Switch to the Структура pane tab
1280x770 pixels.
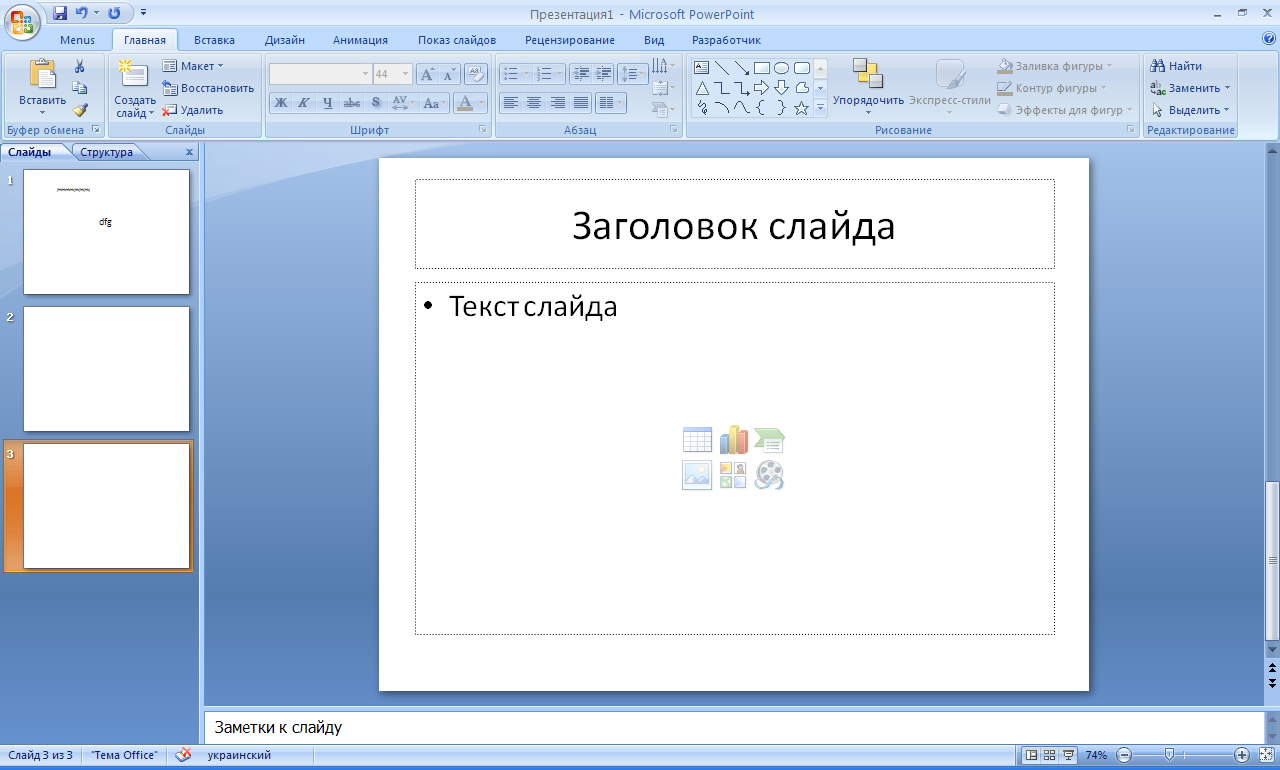[107, 152]
